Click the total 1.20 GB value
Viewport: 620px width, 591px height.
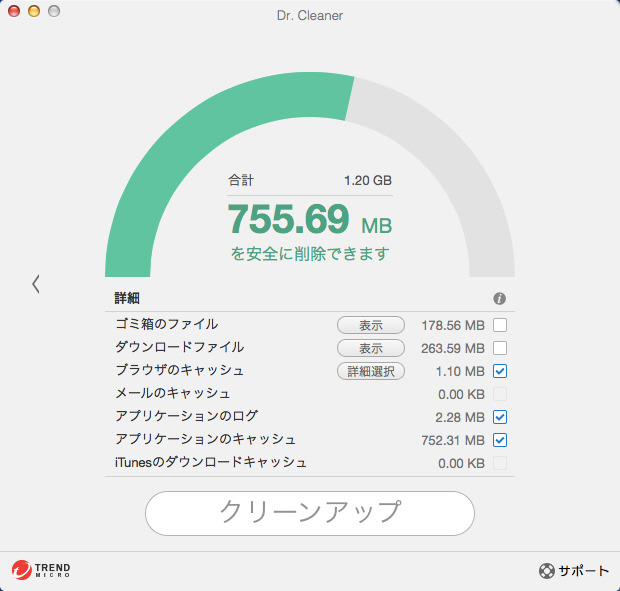[368, 180]
